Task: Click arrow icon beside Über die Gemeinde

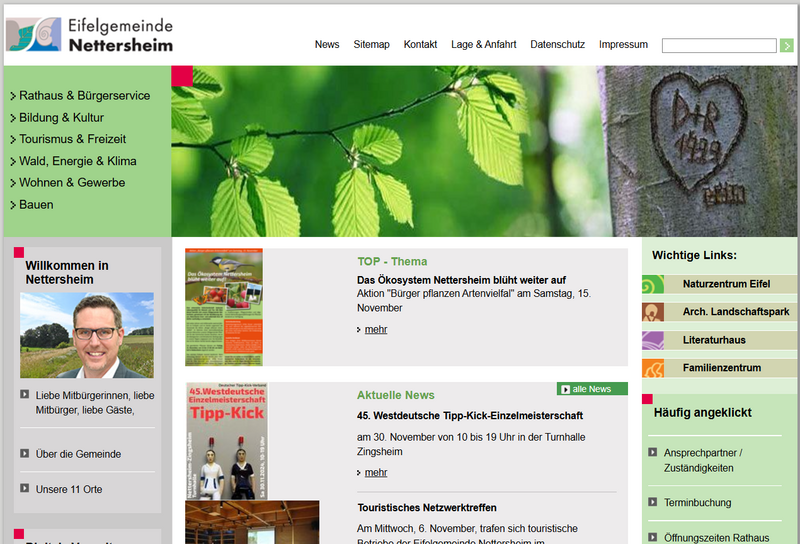Action: point(24,453)
